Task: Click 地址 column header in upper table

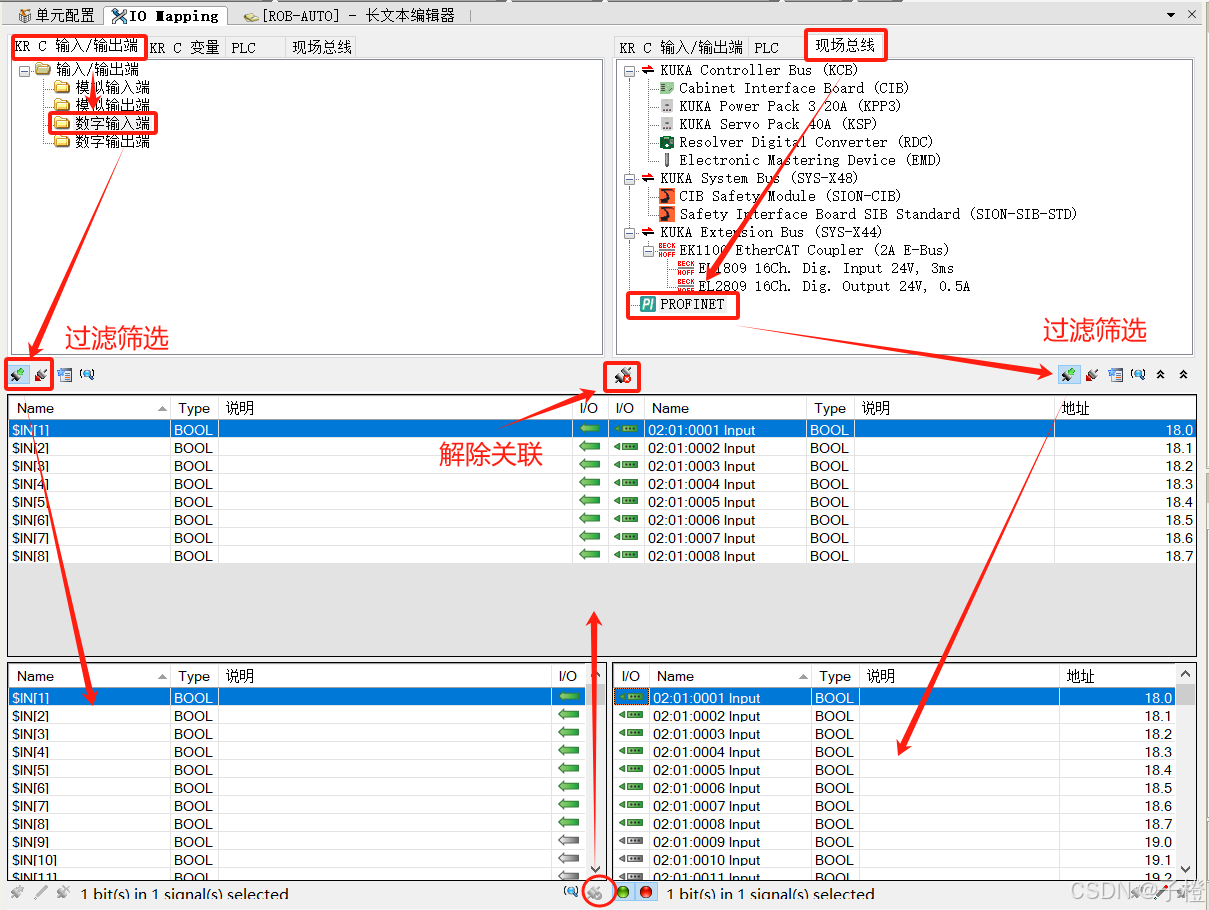Action: (1126, 408)
